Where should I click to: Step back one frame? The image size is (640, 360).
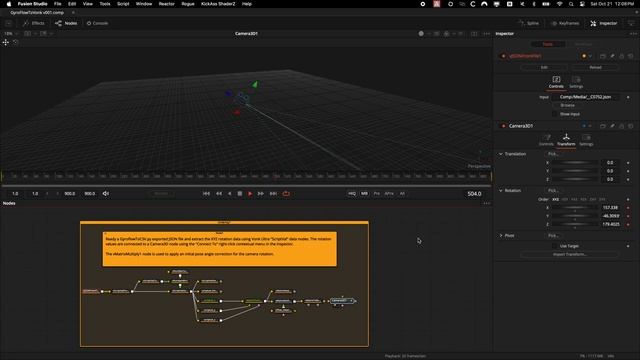tap(219, 193)
